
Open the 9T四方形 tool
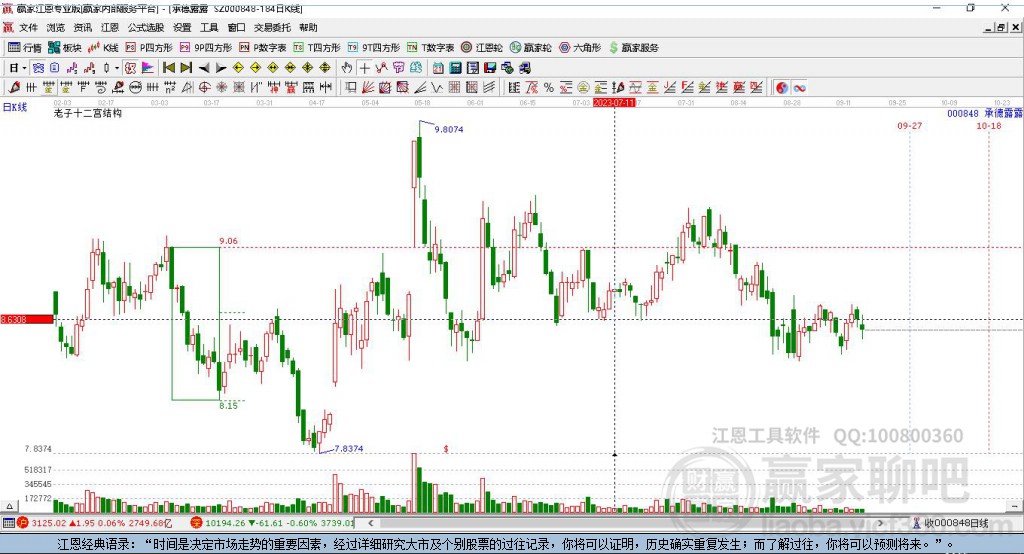point(374,48)
